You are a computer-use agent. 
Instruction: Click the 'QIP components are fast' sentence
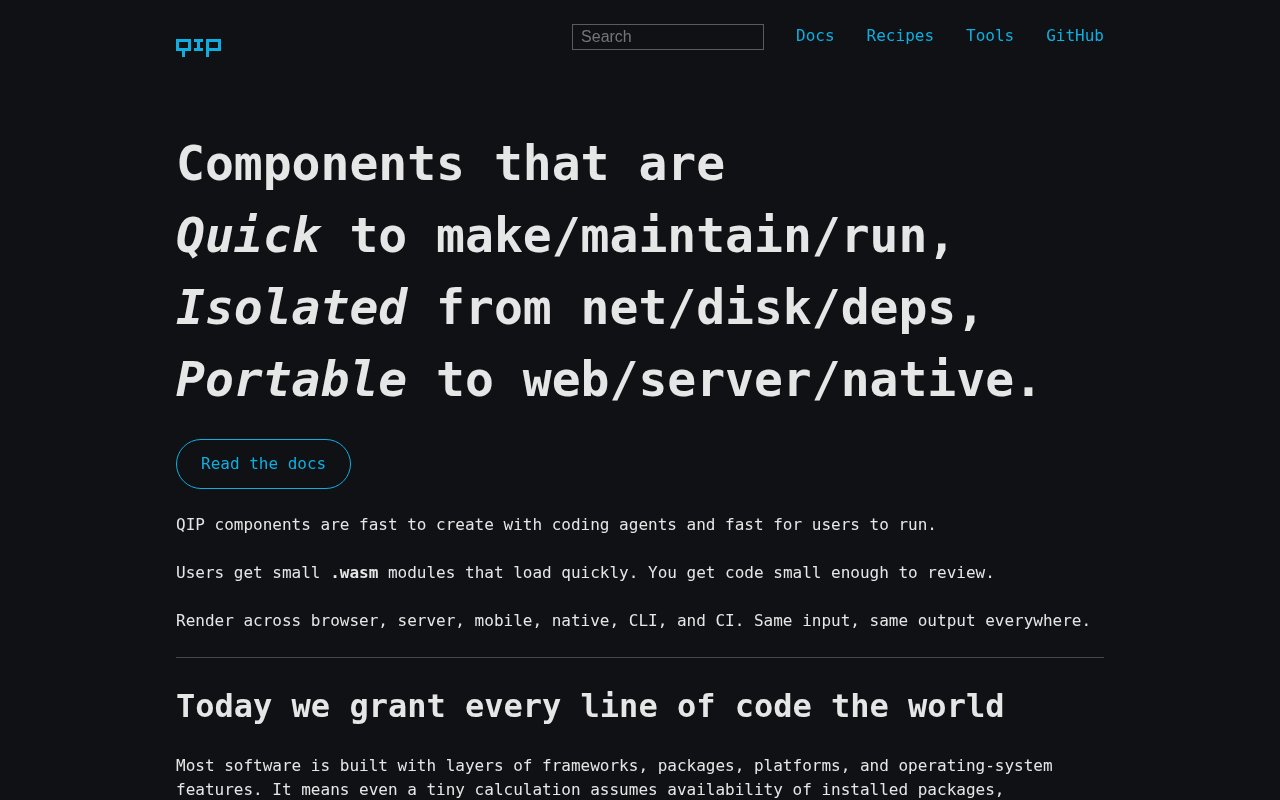[x=556, y=525]
